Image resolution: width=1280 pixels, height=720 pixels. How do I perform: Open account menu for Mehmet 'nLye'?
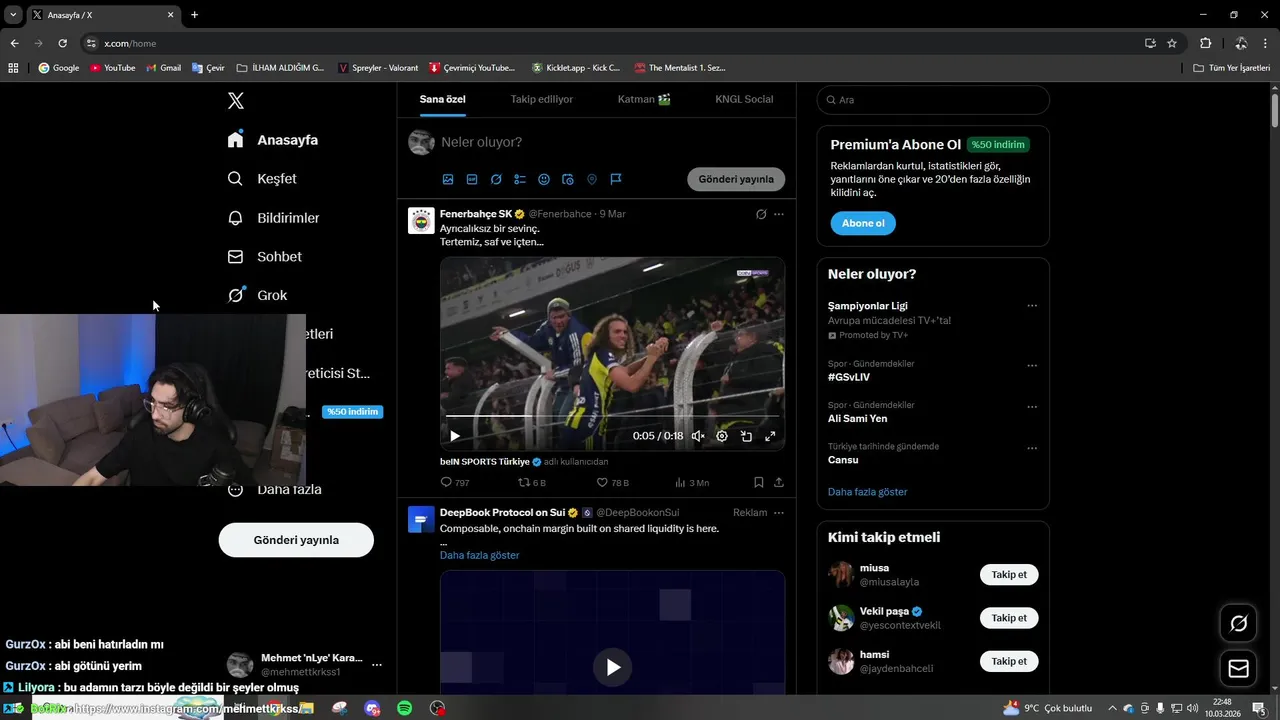pos(304,665)
